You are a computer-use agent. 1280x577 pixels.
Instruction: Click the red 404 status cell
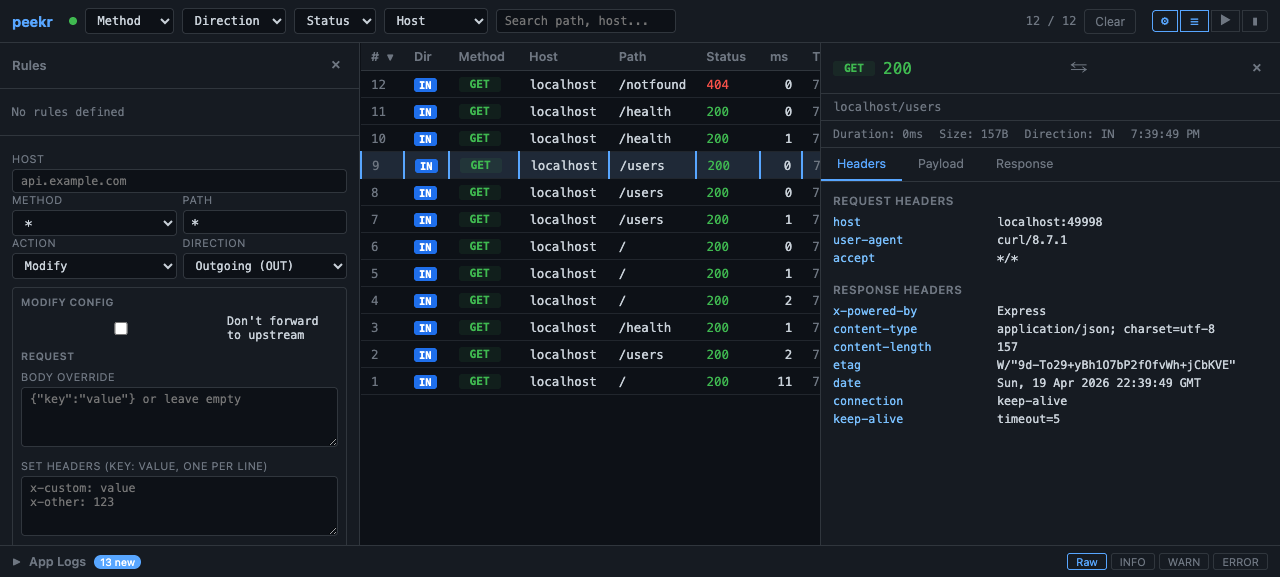click(717, 85)
